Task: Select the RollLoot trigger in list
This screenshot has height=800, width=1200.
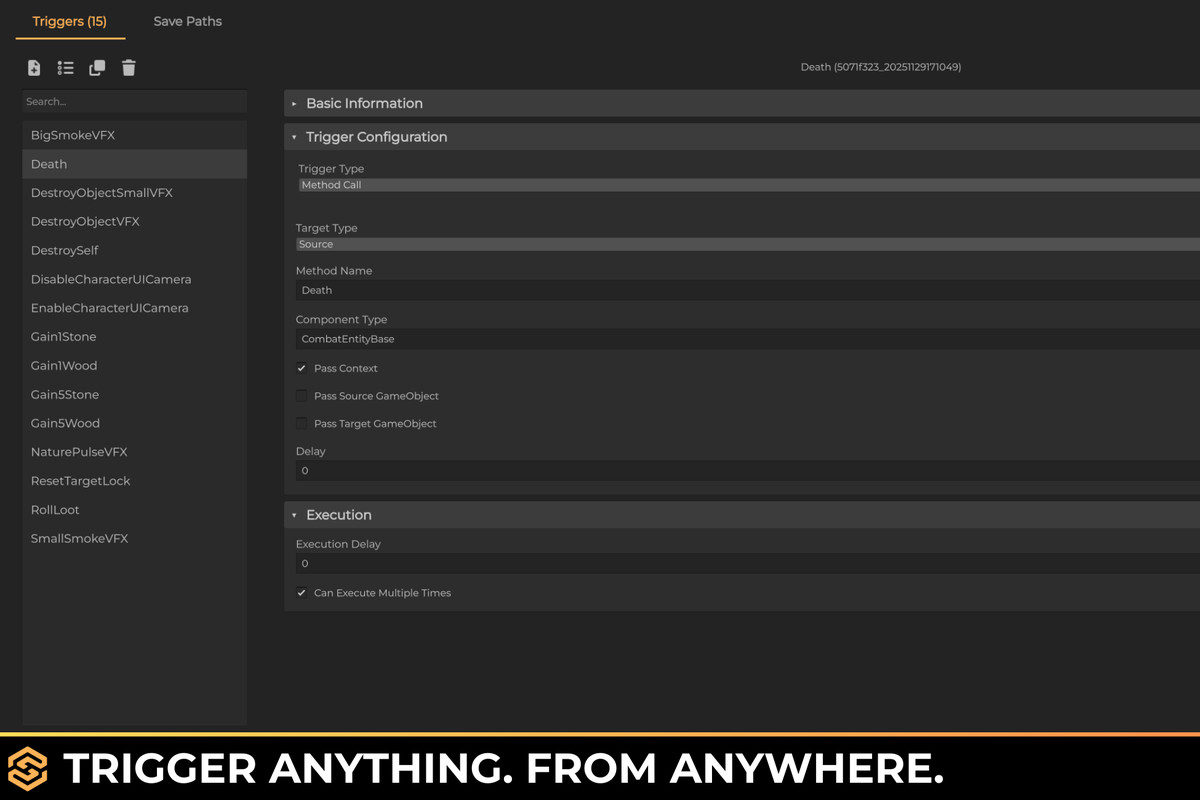Action: click(x=55, y=510)
